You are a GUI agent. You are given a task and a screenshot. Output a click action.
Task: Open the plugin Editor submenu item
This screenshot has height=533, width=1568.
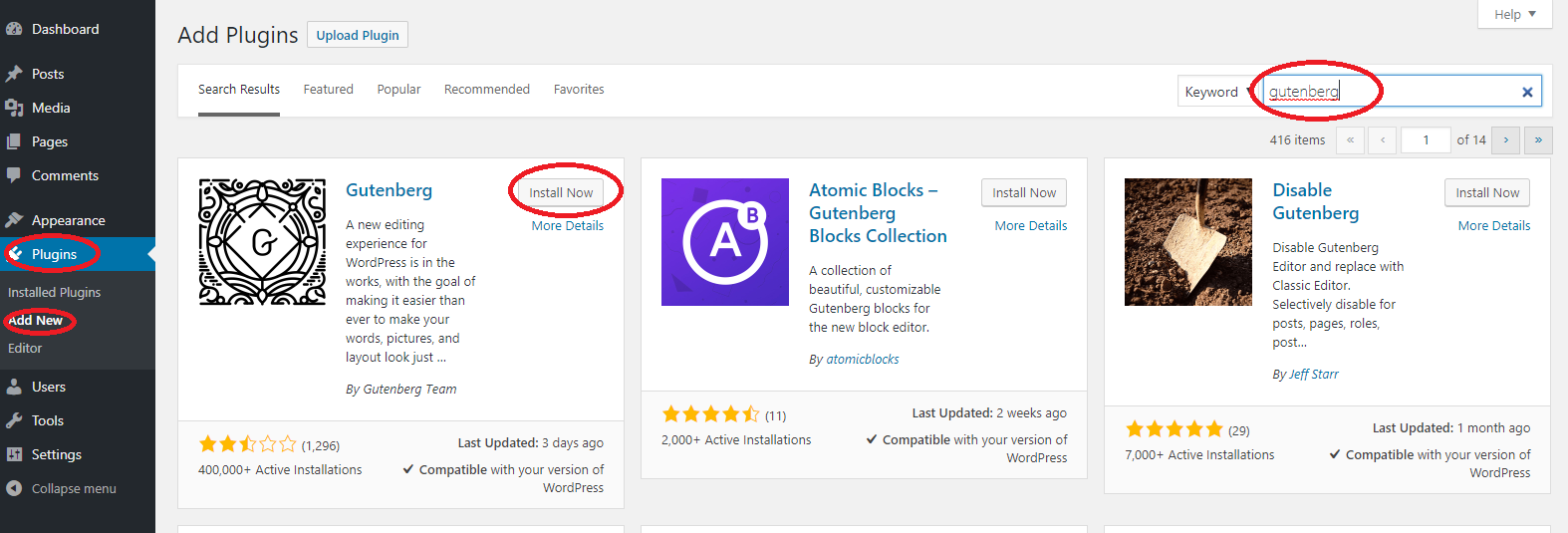(25, 349)
